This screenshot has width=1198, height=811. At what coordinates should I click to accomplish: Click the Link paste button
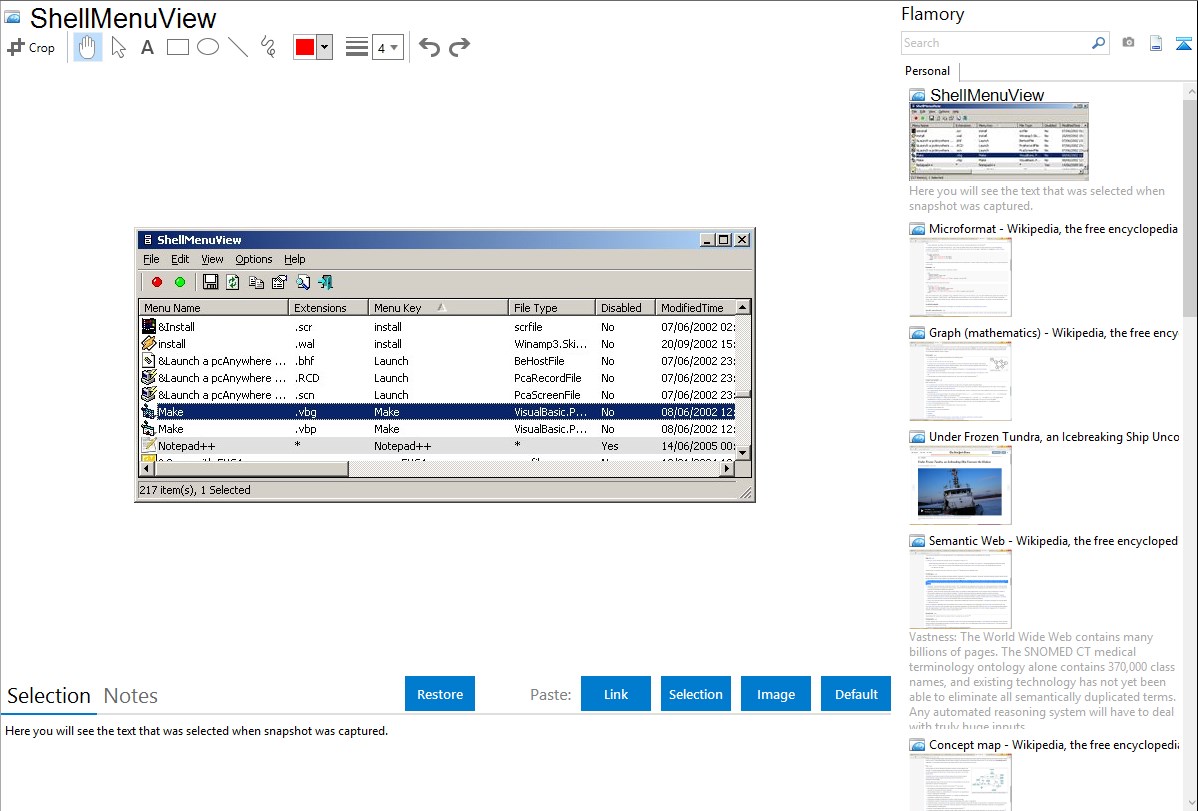pyautogui.click(x=616, y=694)
